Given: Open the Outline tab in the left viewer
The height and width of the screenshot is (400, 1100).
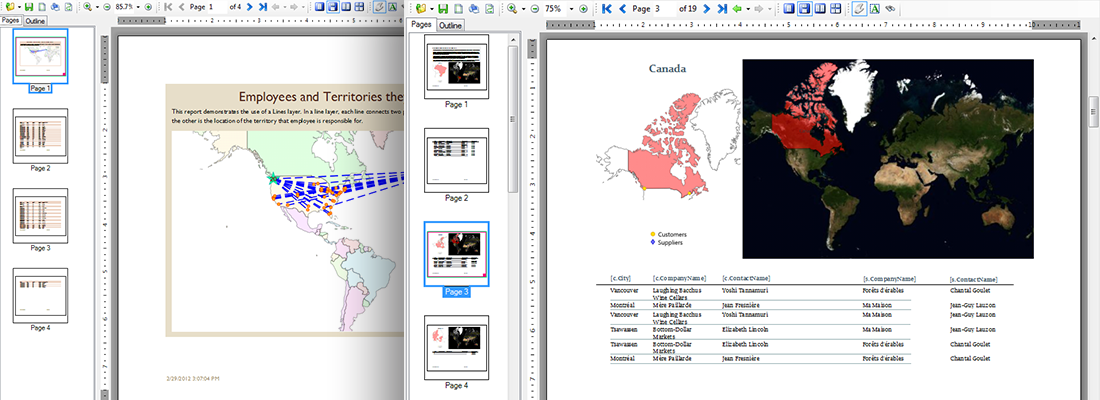Looking at the screenshot, I should pyautogui.click(x=35, y=20).
